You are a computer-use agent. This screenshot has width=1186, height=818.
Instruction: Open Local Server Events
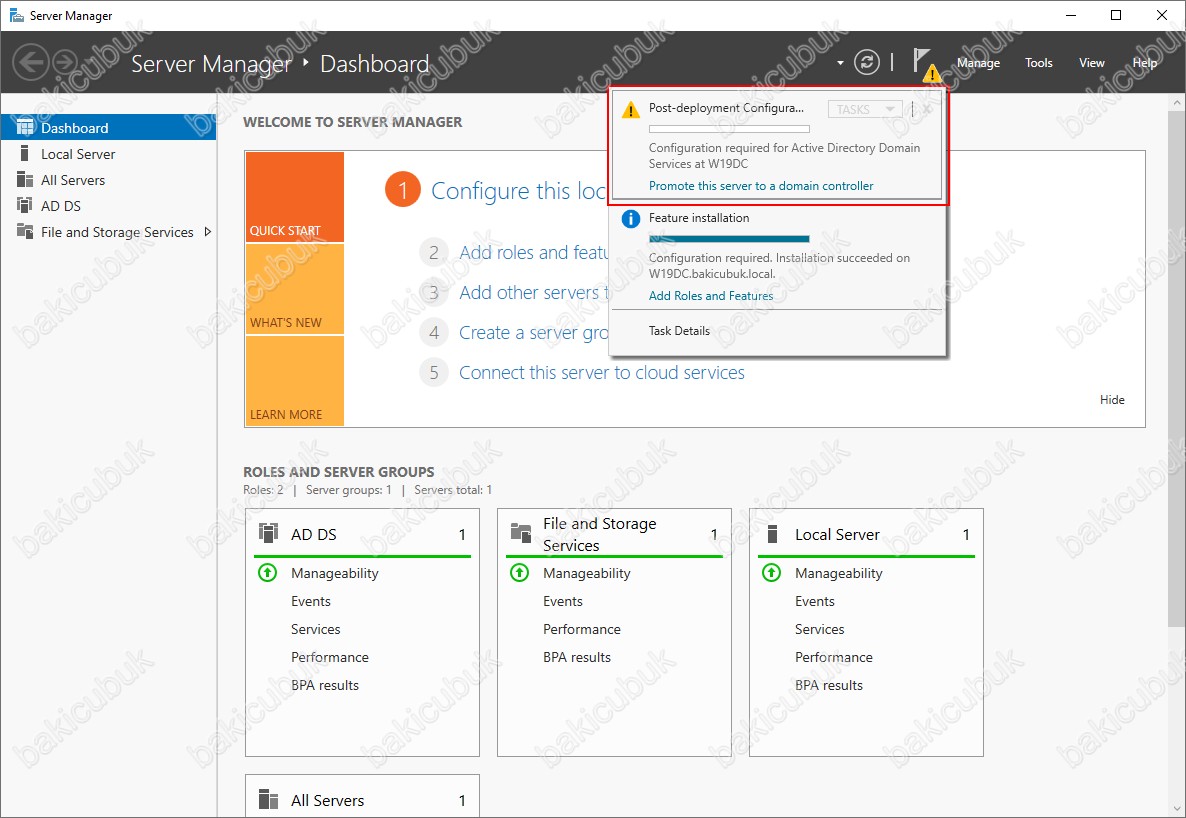815,601
